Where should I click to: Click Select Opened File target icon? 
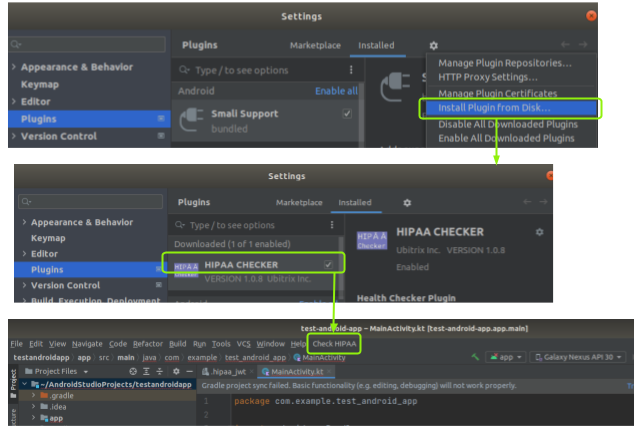click(133, 371)
